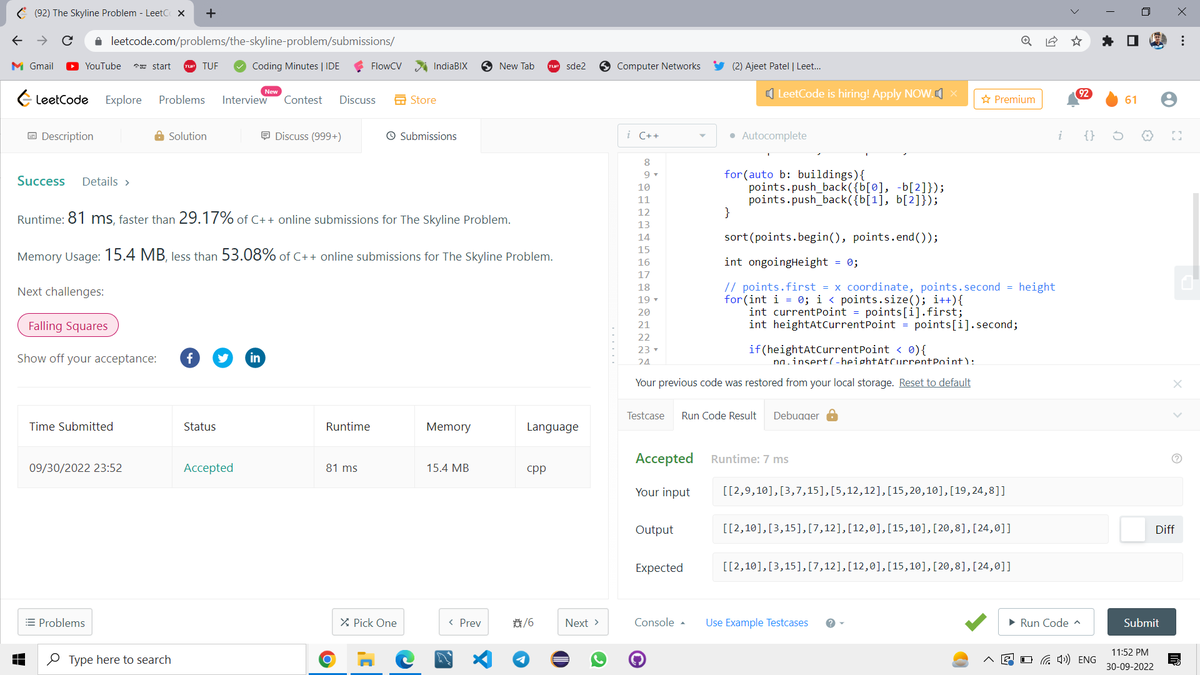
Task: Open the editor settings gear icon
Action: tap(1149, 136)
